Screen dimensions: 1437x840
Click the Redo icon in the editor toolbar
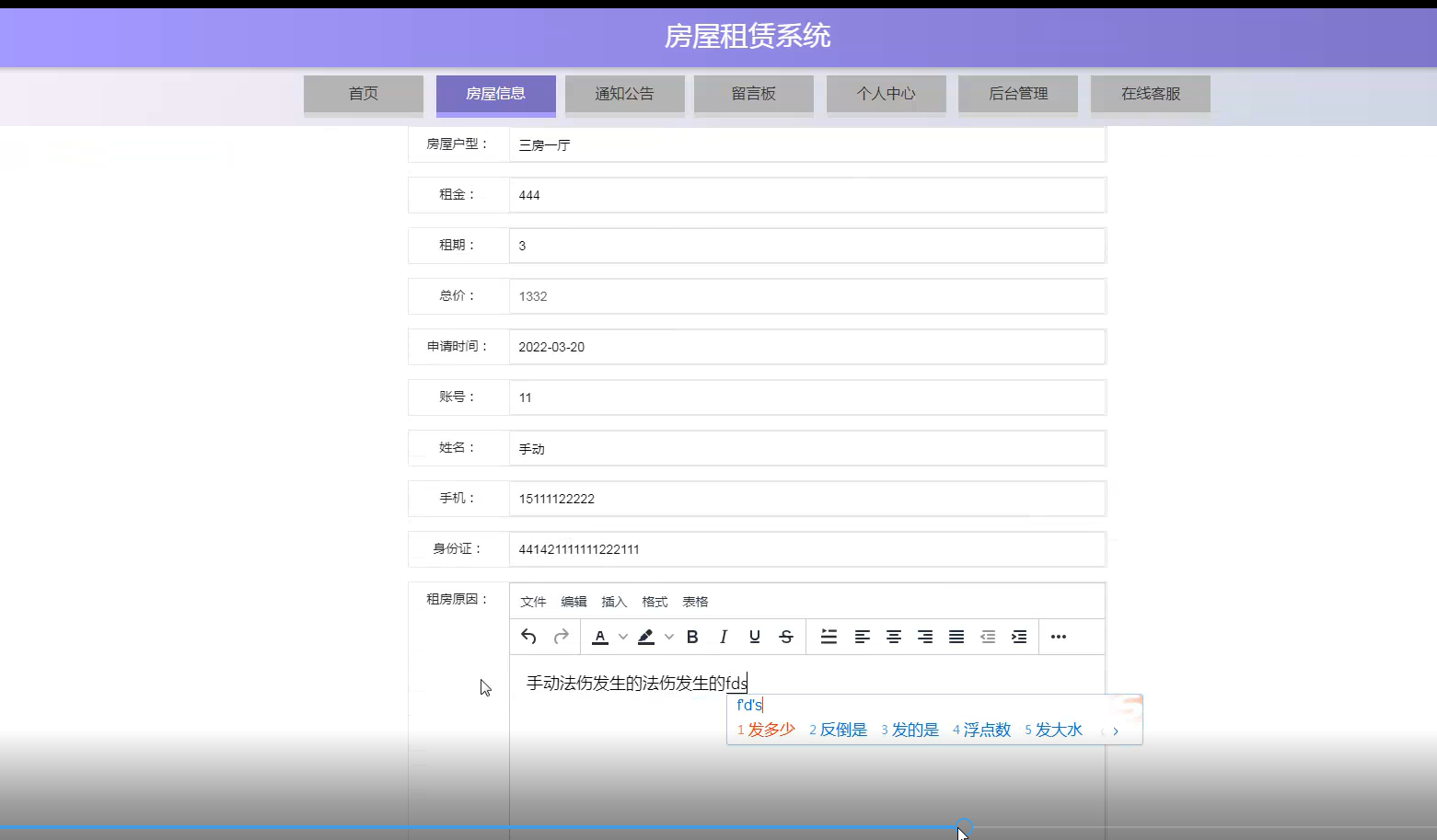click(561, 636)
